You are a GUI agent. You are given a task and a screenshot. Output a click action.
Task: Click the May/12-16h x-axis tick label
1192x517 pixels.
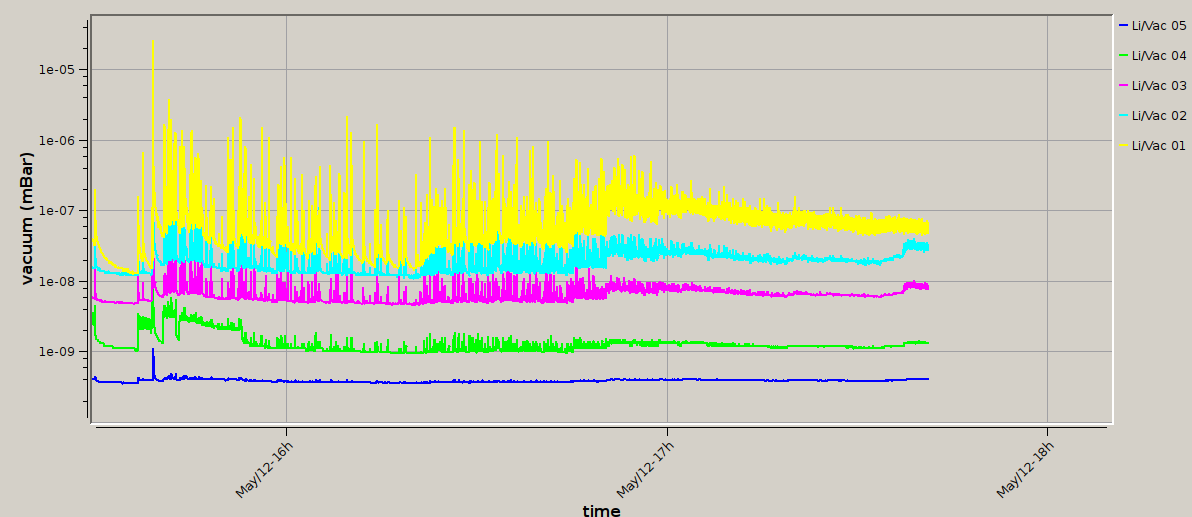tap(265, 469)
